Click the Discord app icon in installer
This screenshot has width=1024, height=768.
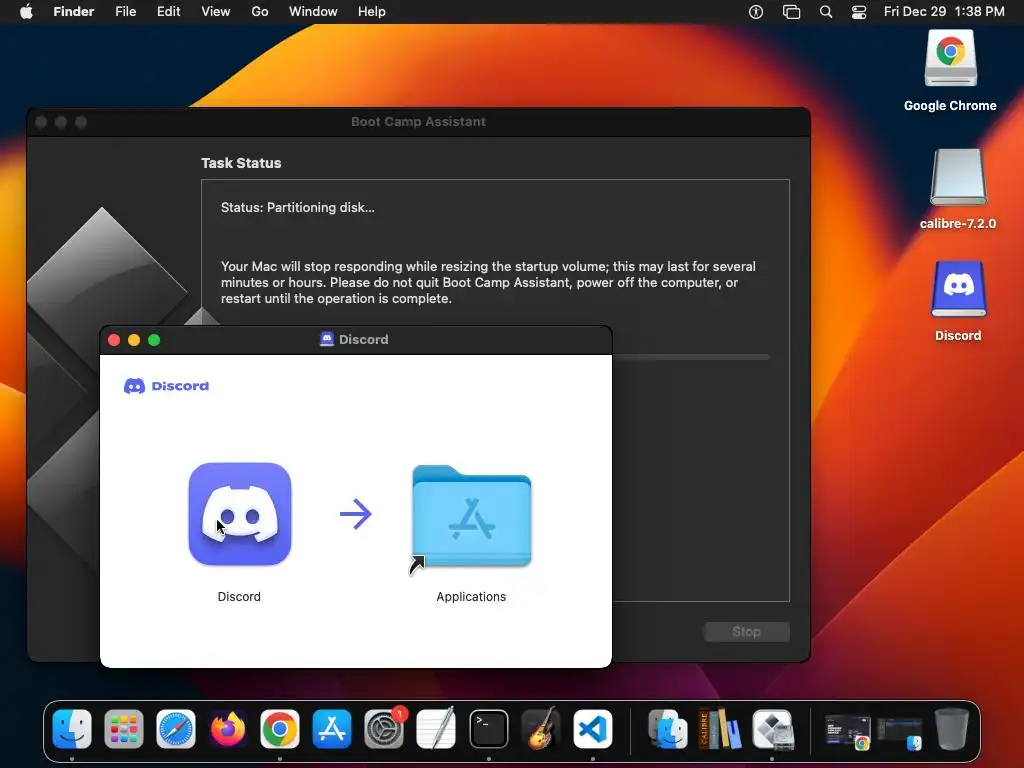point(240,514)
